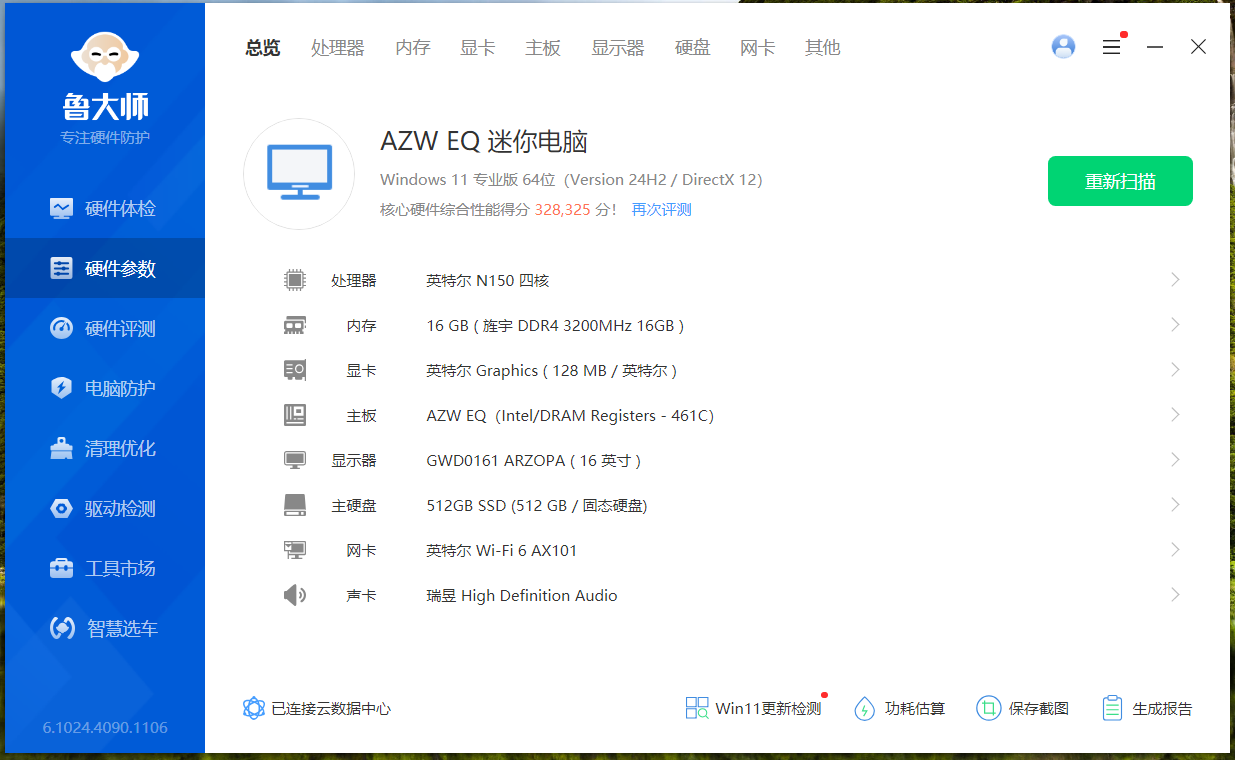
Task: Switch to the 主板 tab
Action: [543, 48]
